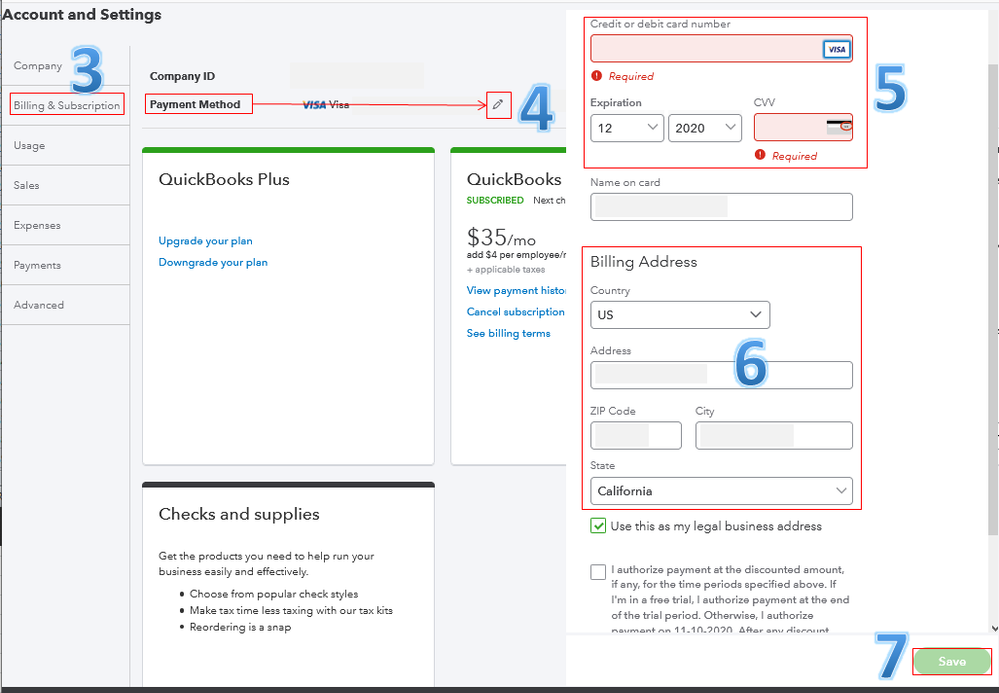
Task: Click the Upgrade your plan link
Action: 205,241
